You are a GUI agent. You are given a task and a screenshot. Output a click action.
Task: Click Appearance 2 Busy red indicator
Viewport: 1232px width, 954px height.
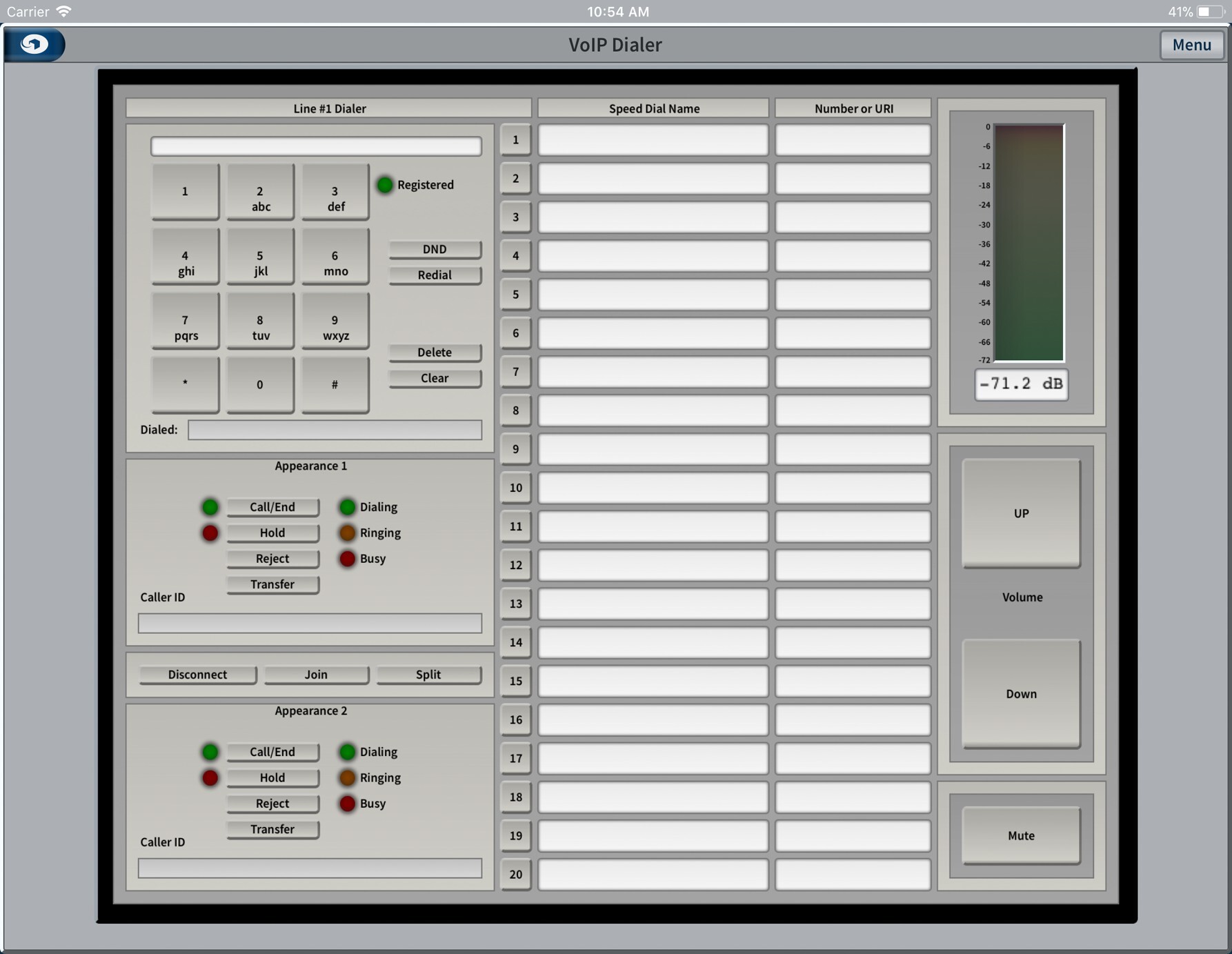coord(348,804)
